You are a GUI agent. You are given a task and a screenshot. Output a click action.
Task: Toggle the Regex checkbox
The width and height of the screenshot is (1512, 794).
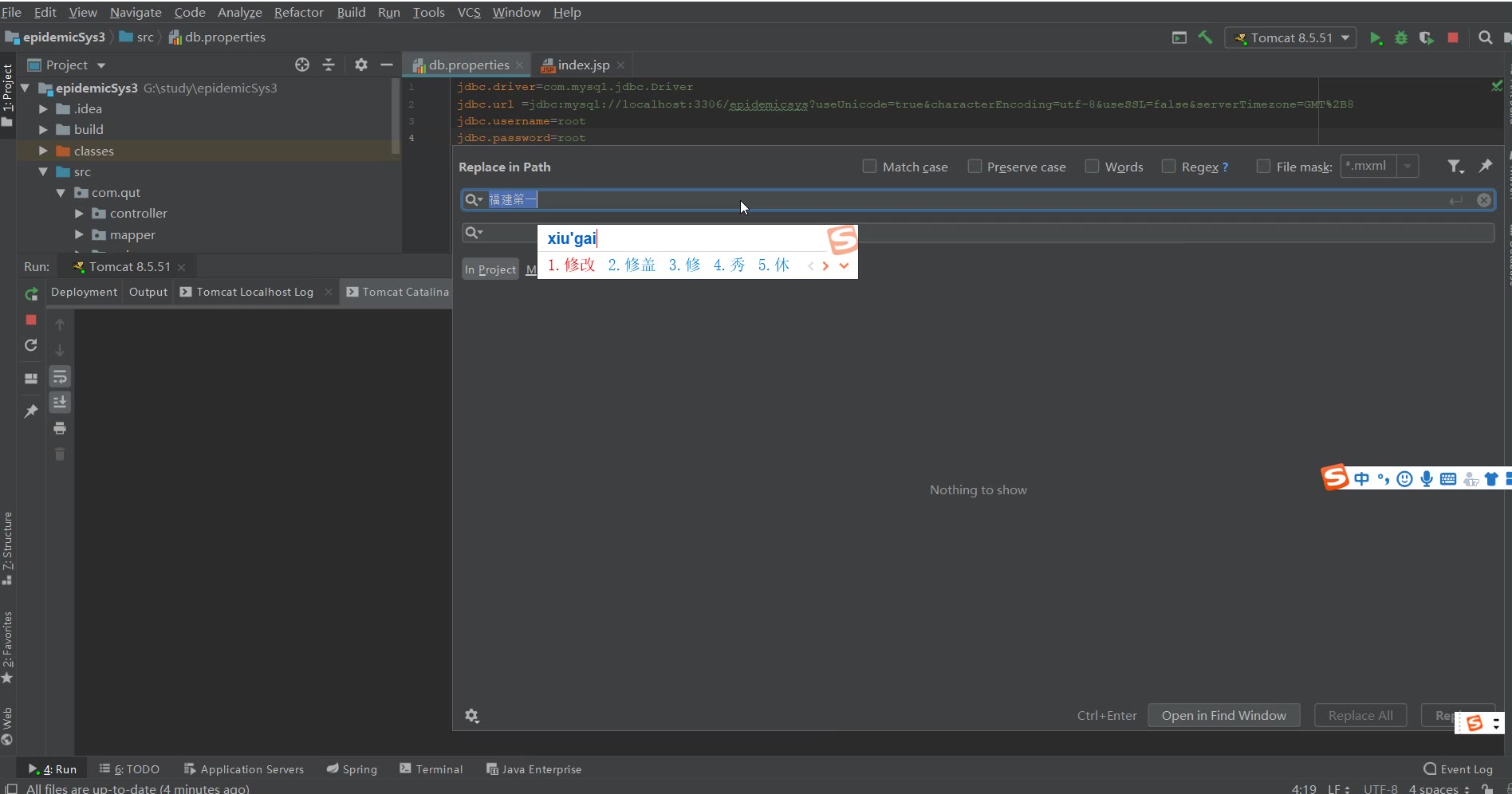[1168, 166]
